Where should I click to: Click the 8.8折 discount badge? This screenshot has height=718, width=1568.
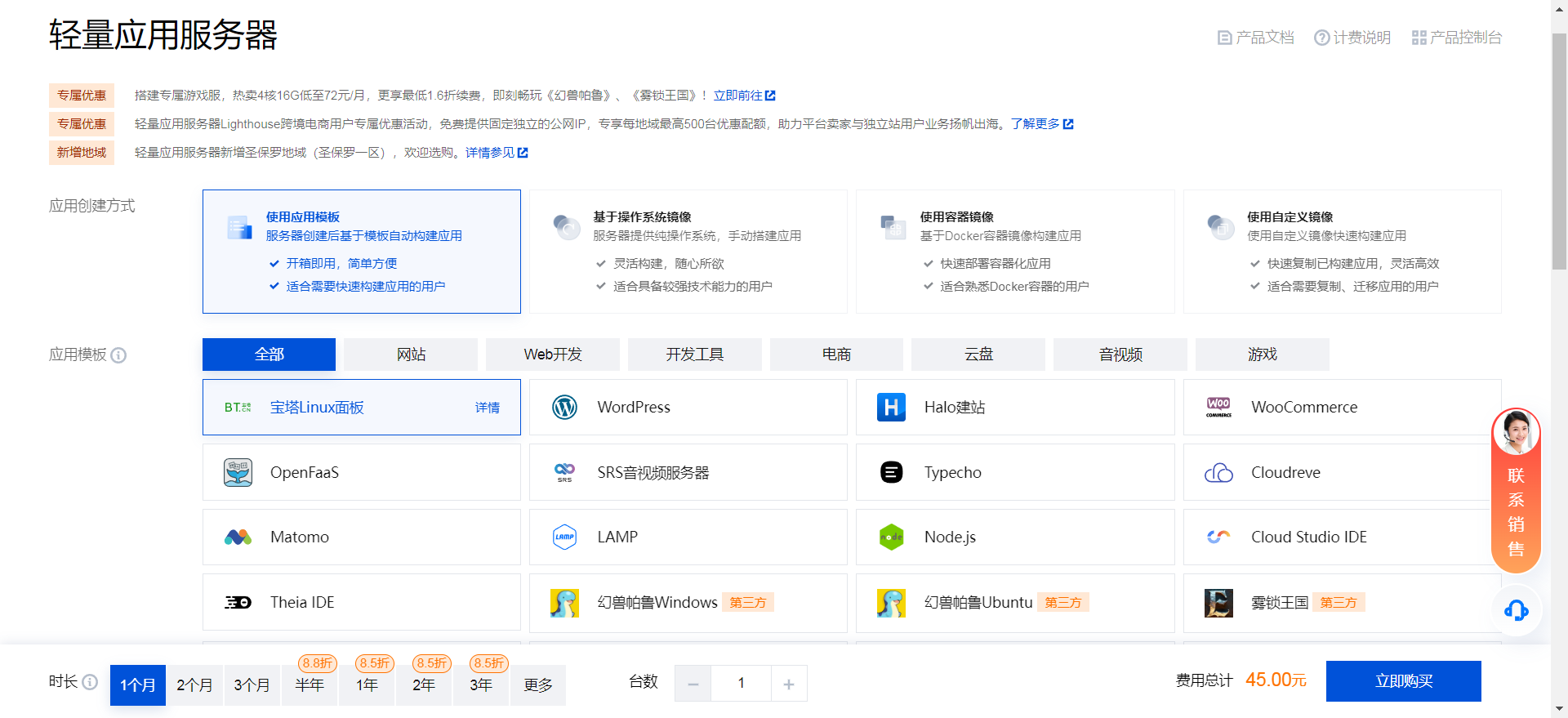pos(318,663)
